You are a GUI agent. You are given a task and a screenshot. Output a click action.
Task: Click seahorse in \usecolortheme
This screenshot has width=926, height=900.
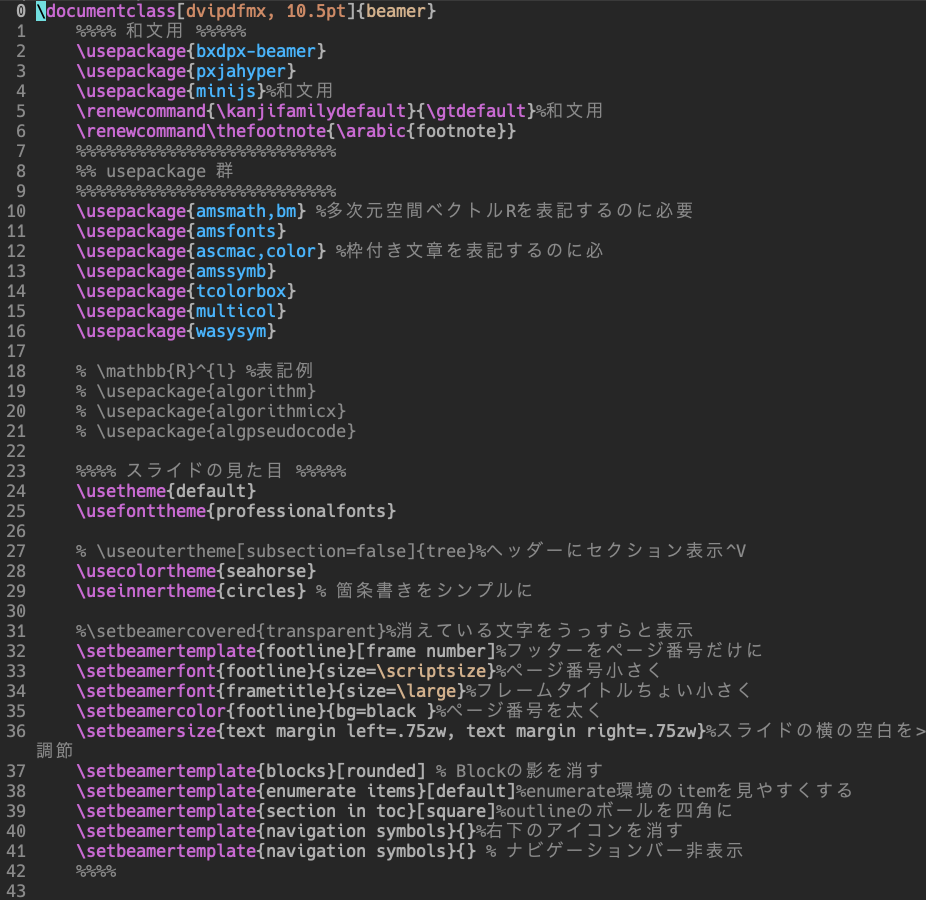pos(266,571)
